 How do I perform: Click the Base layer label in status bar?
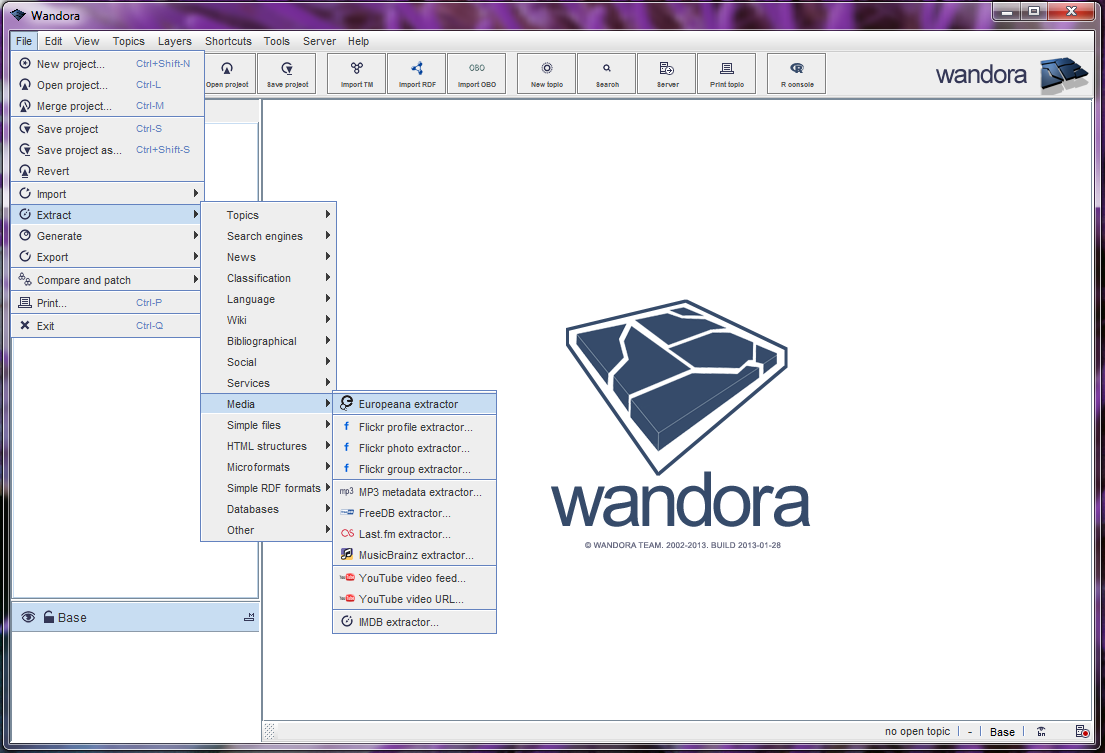(1002, 732)
